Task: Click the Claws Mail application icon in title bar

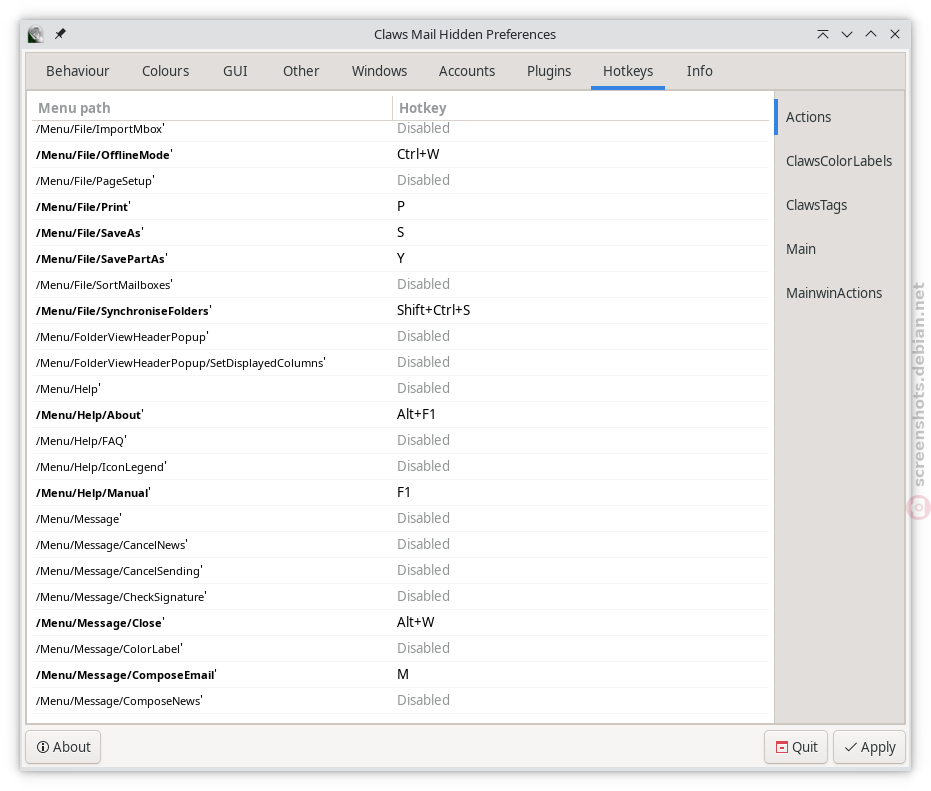Action: 36,34
